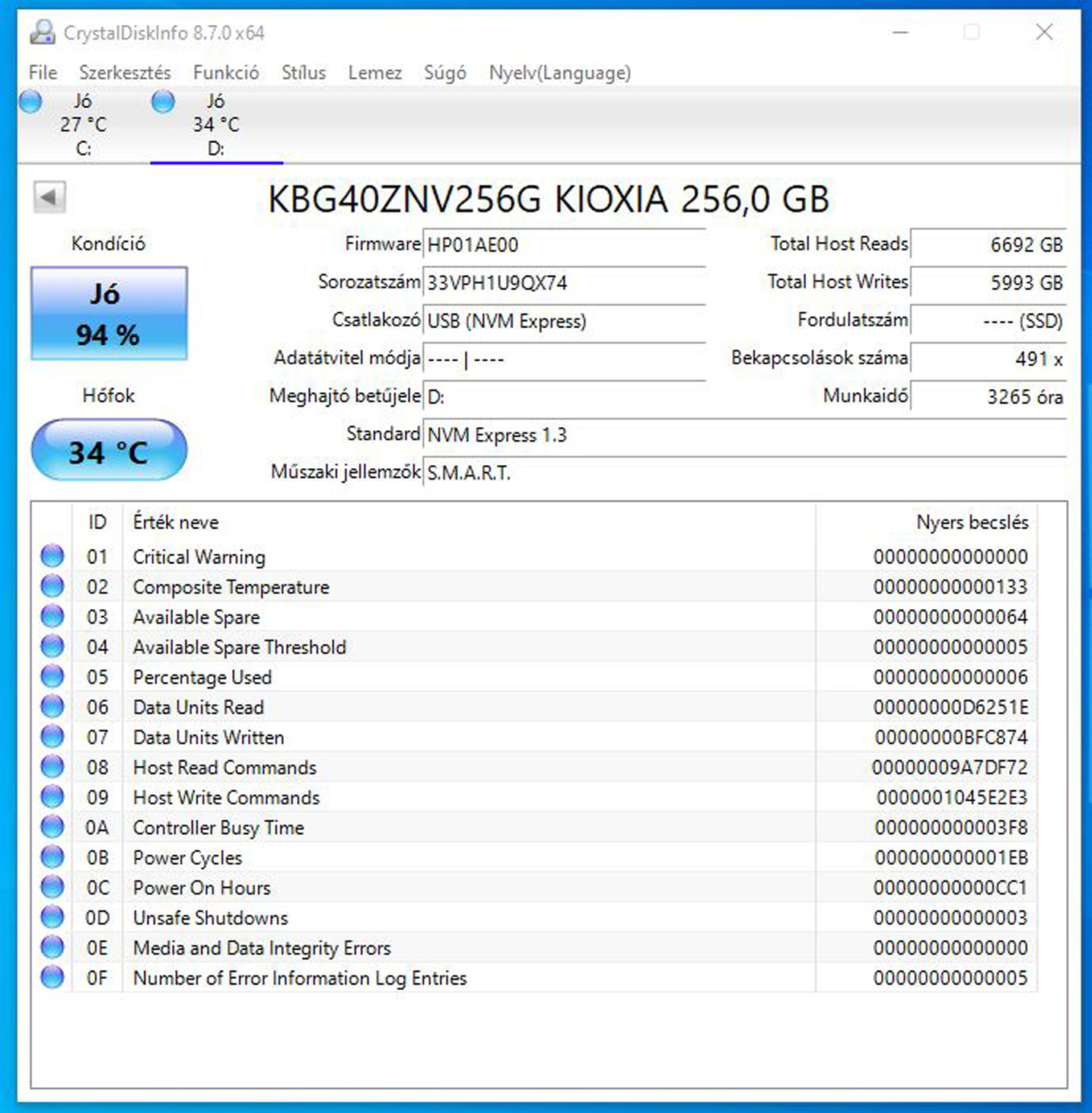Click the Fordulatszám value ---- (SSD)

(x=989, y=321)
